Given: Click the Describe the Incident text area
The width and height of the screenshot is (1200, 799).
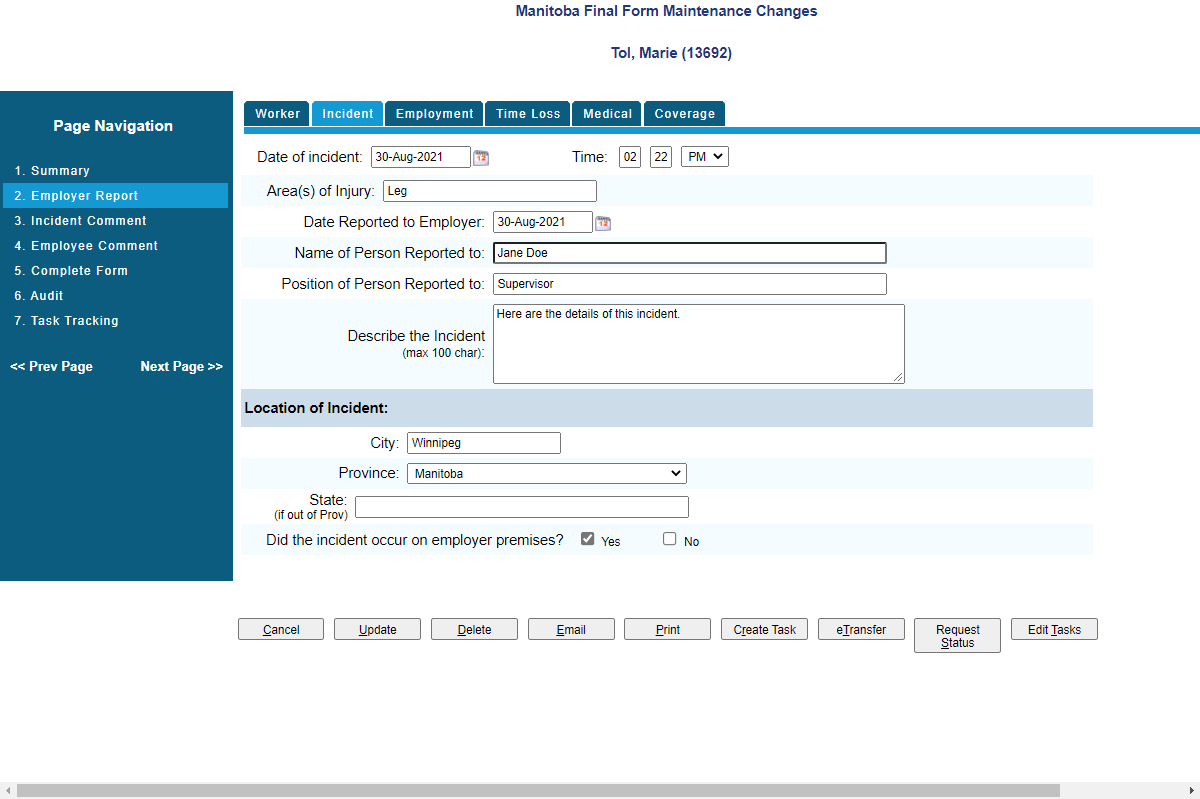Looking at the screenshot, I should coord(698,343).
